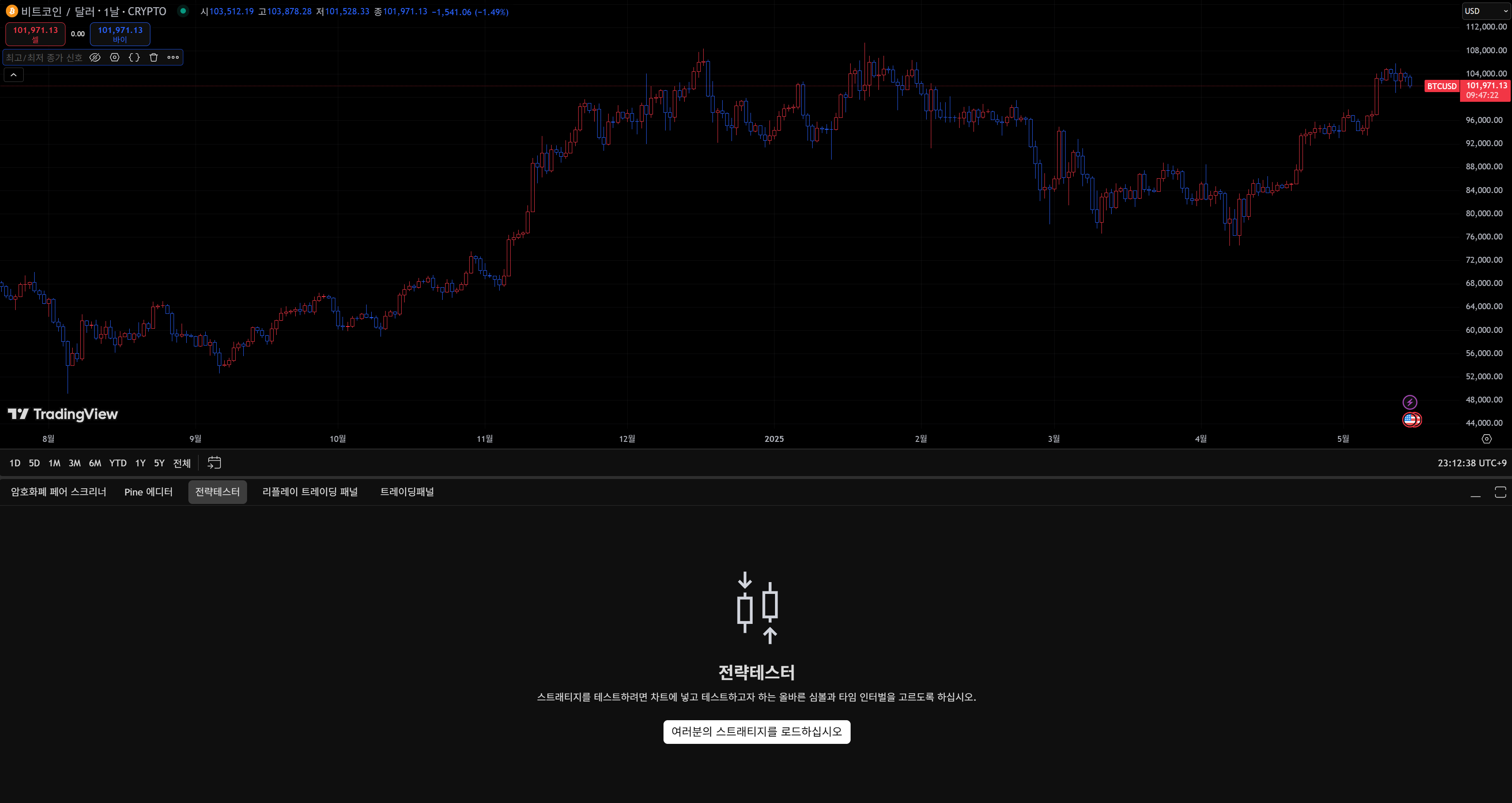Click the red 셀 sell button
The height and width of the screenshot is (803, 1512).
(35, 34)
